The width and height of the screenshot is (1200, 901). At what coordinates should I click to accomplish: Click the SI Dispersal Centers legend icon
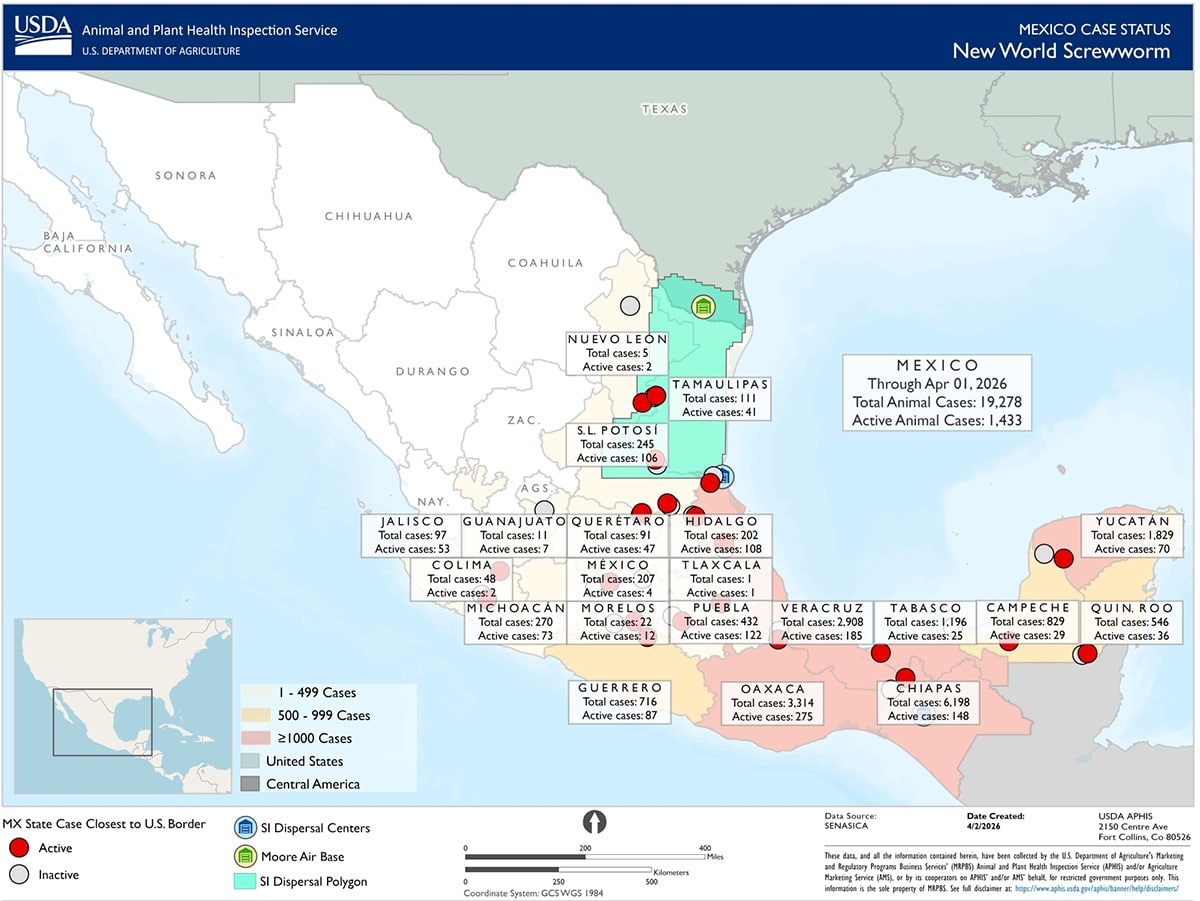coord(244,828)
